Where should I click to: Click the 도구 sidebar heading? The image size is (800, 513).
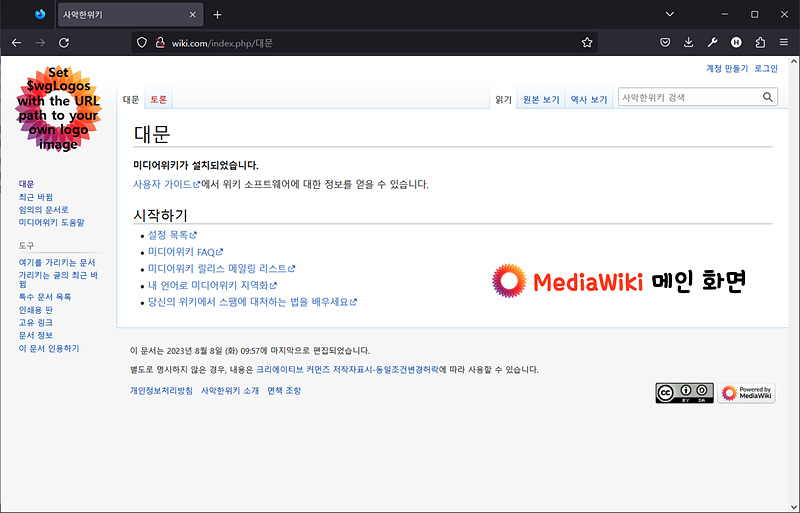[27, 246]
